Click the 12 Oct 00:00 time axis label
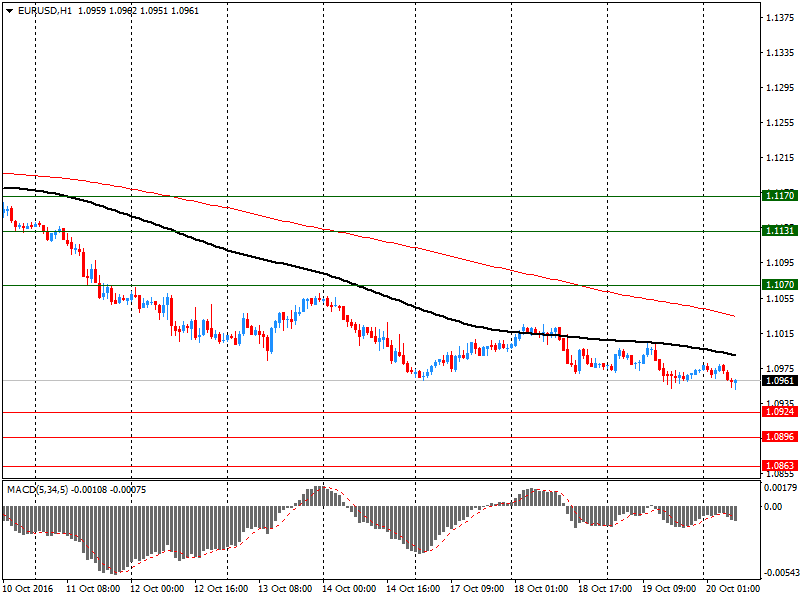Image resolution: width=800 pixels, height=600 pixels. click(x=157, y=589)
